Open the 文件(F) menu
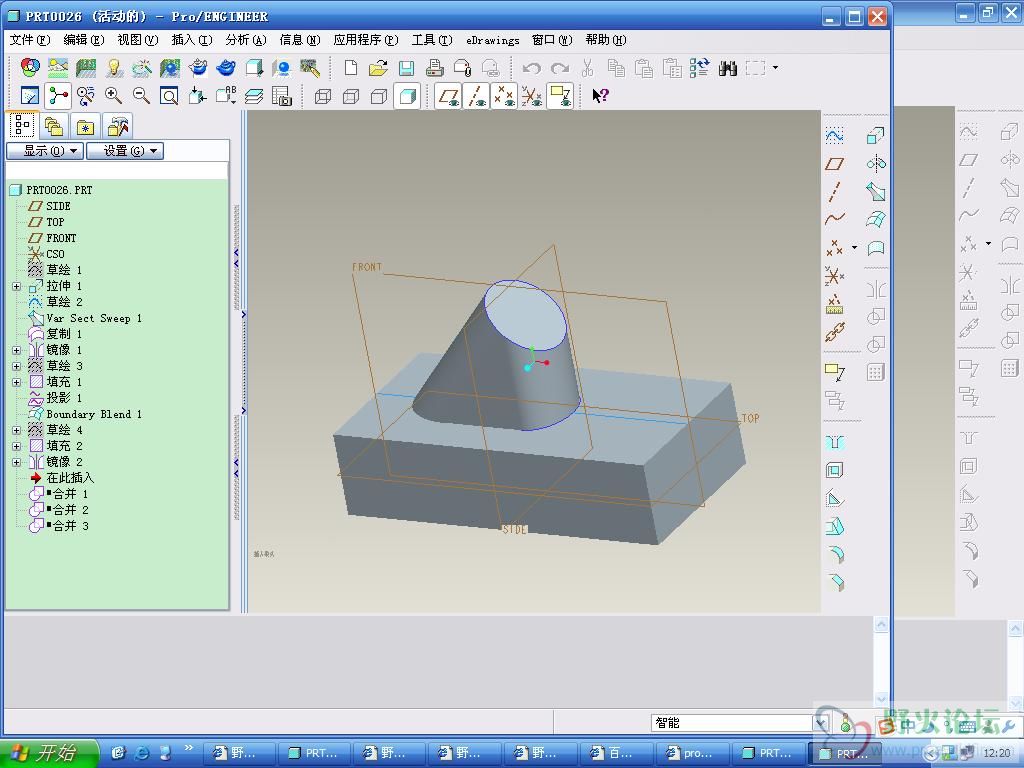 pos(29,40)
